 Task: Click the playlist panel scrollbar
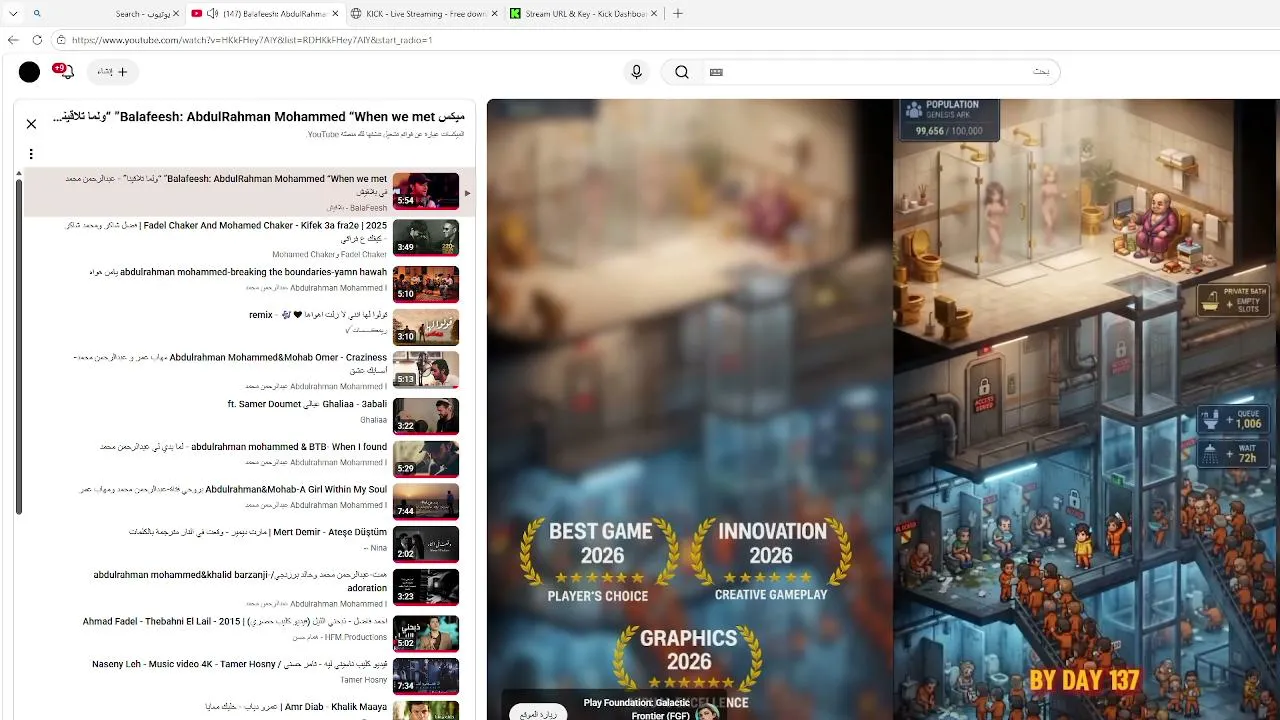coord(18,347)
